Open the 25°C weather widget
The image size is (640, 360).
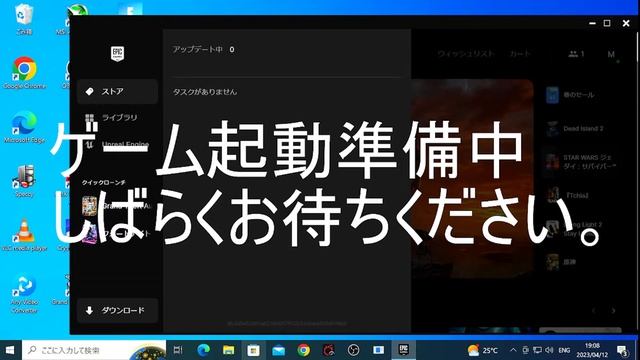[x=483, y=350]
